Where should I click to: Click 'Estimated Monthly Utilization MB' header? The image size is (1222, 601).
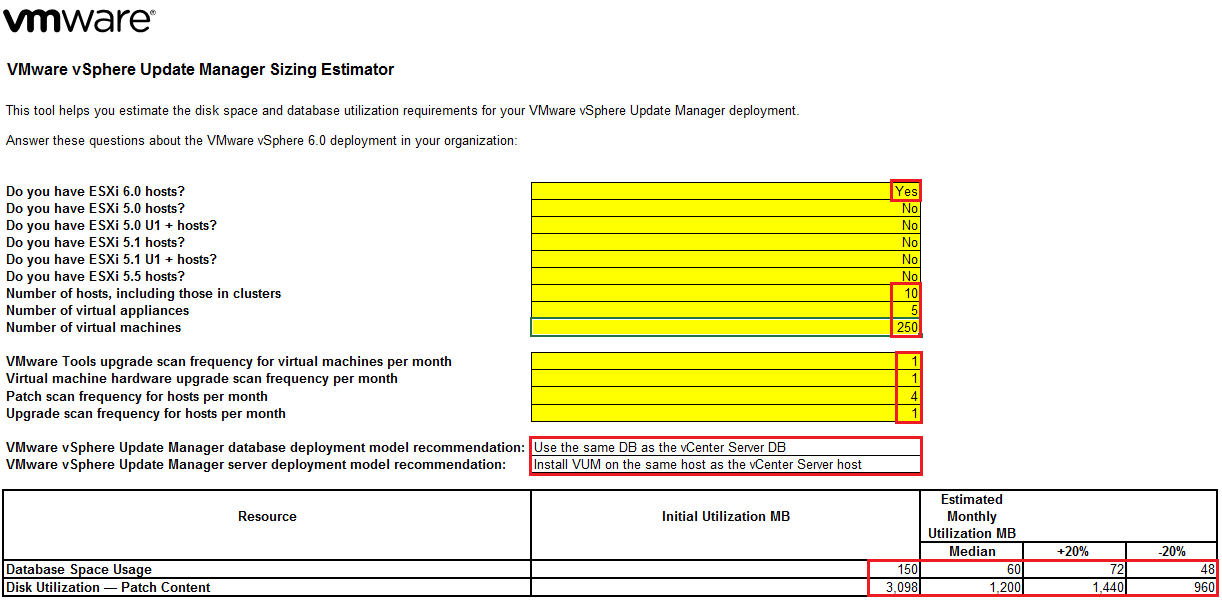click(x=971, y=516)
